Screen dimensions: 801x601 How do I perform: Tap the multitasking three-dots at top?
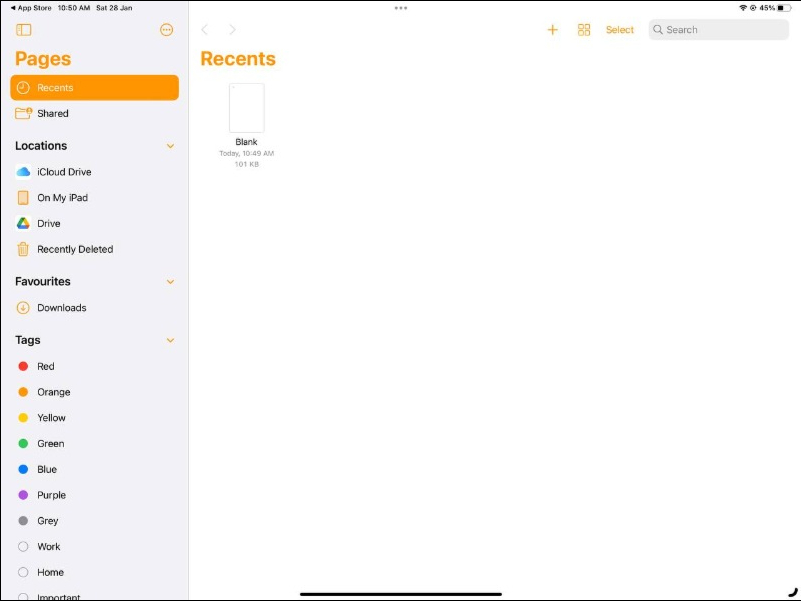click(x=401, y=8)
